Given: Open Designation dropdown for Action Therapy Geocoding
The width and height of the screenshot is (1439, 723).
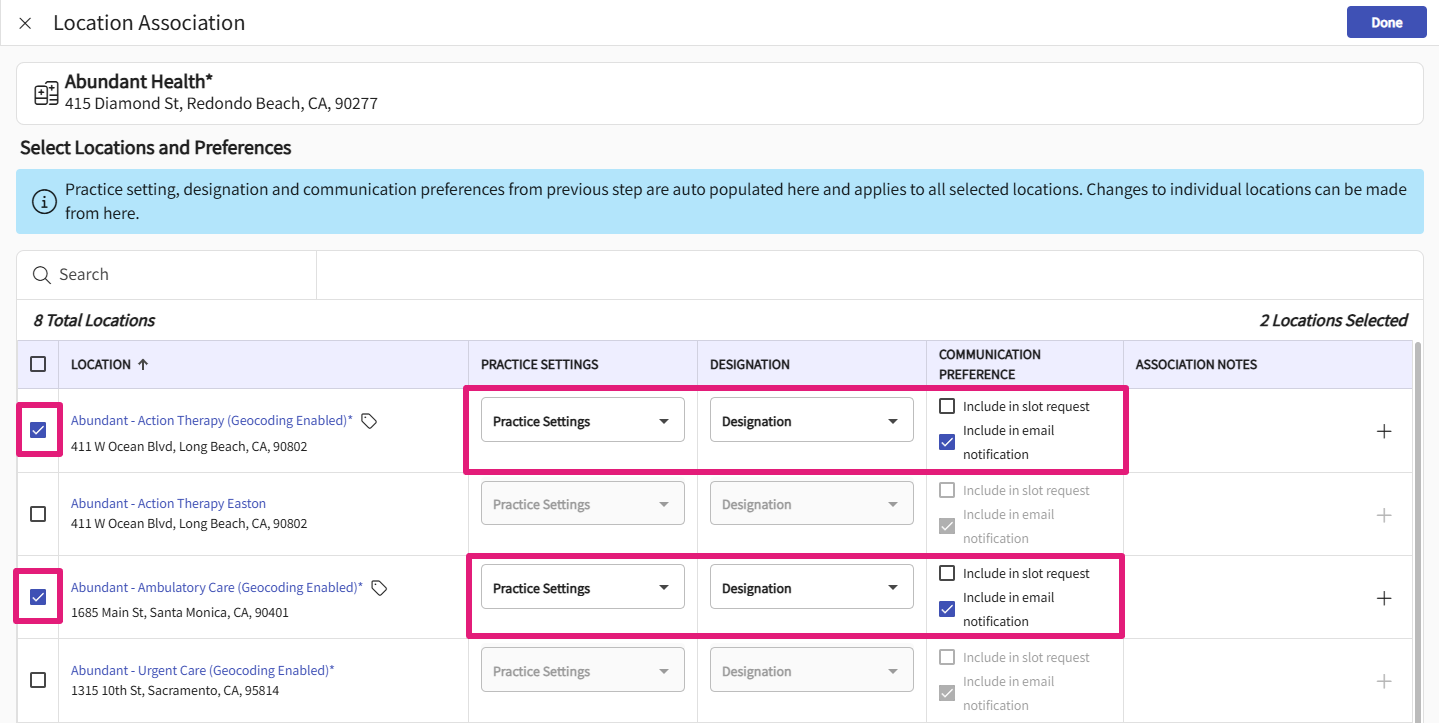Looking at the screenshot, I should 811,420.
